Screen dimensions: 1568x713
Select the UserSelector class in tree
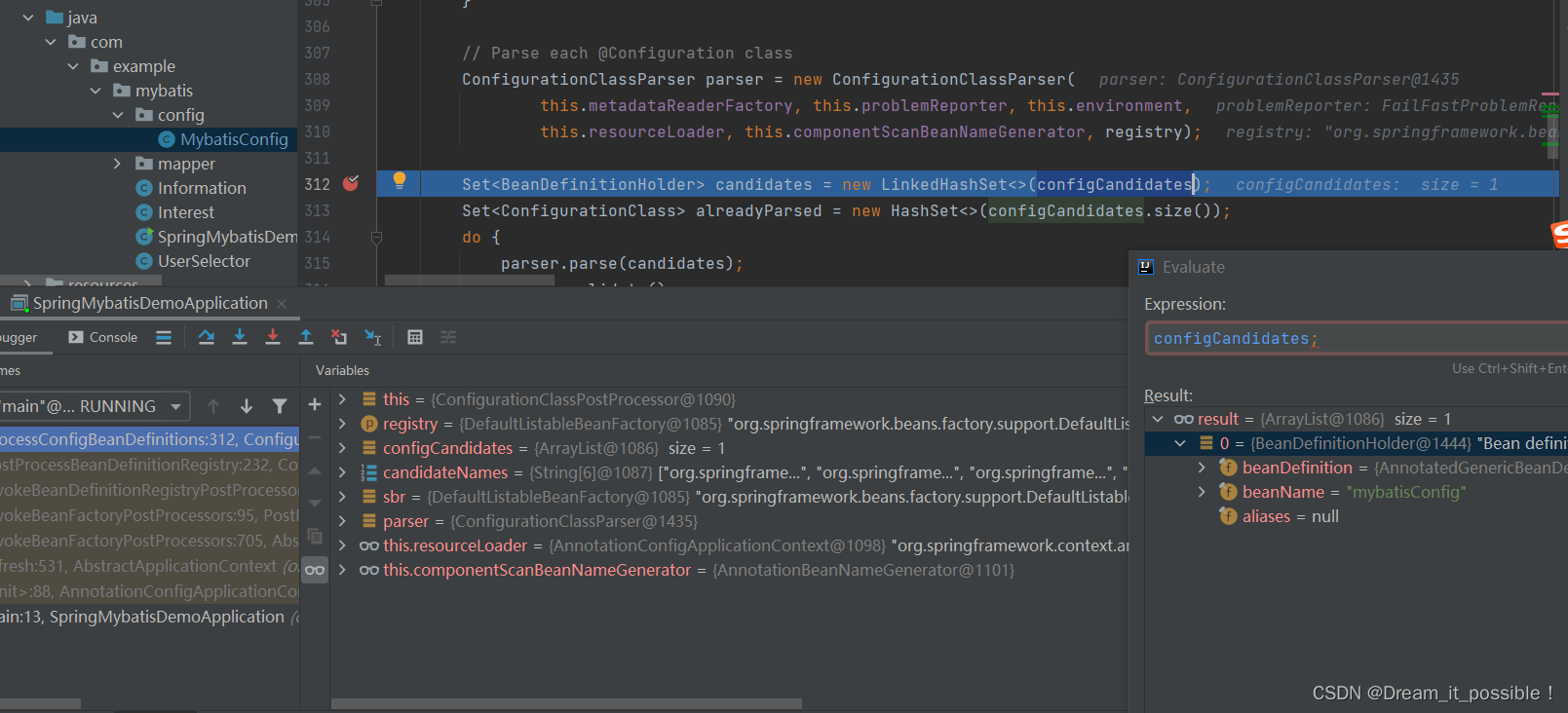[x=204, y=261]
